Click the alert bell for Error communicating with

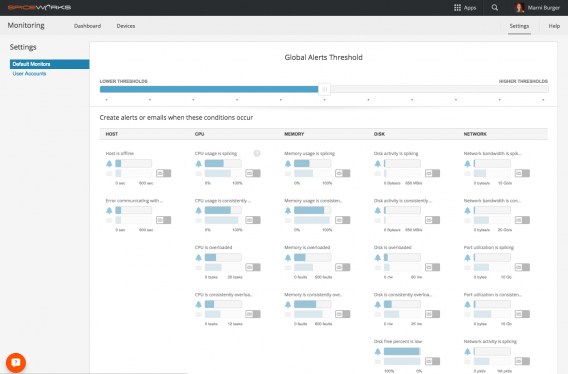[x=109, y=210]
